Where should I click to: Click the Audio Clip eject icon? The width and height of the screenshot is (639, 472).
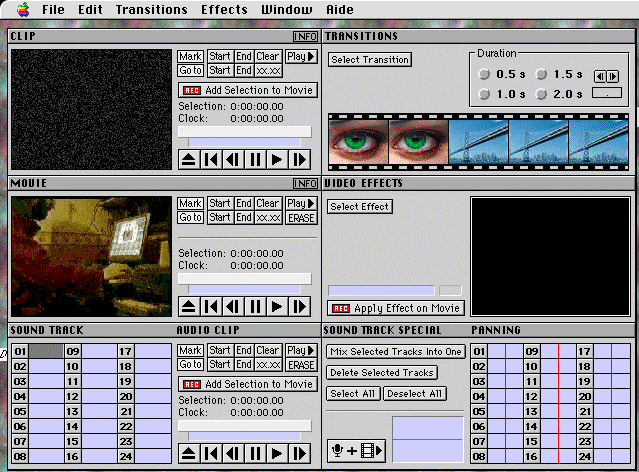(189, 454)
